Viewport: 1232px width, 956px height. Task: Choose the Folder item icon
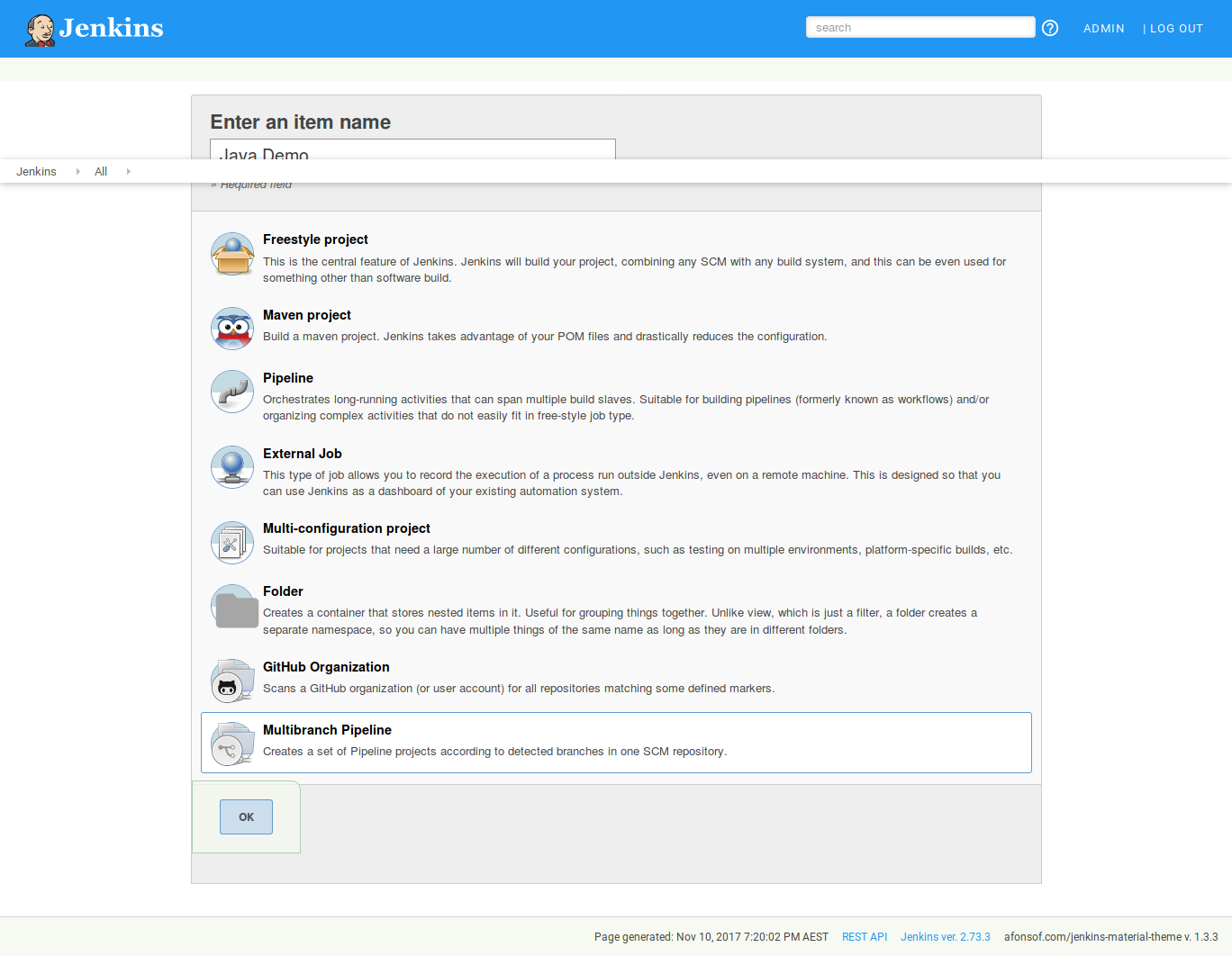coord(236,609)
